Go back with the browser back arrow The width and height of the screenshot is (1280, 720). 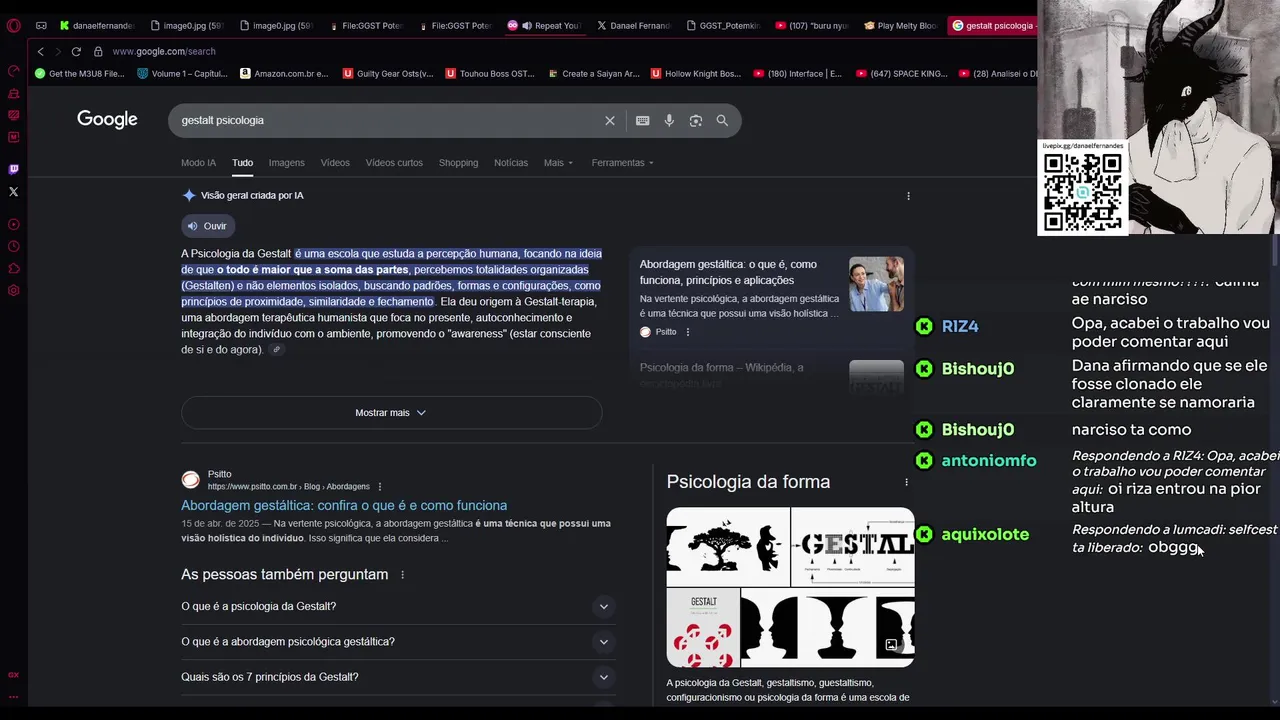pos(40,51)
